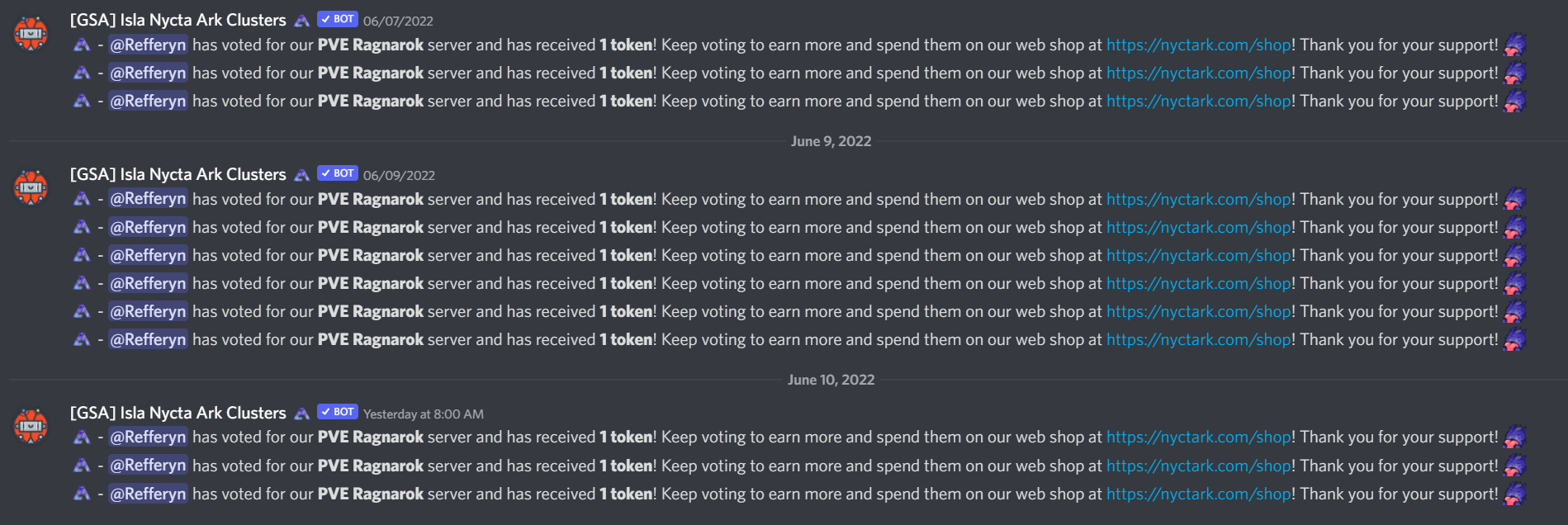Click the BOT badge next to the 06/09/2022 message
Image resolution: width=1568 pixels, height=525 pixels.
pyautogui.click(x=337, y=174)
